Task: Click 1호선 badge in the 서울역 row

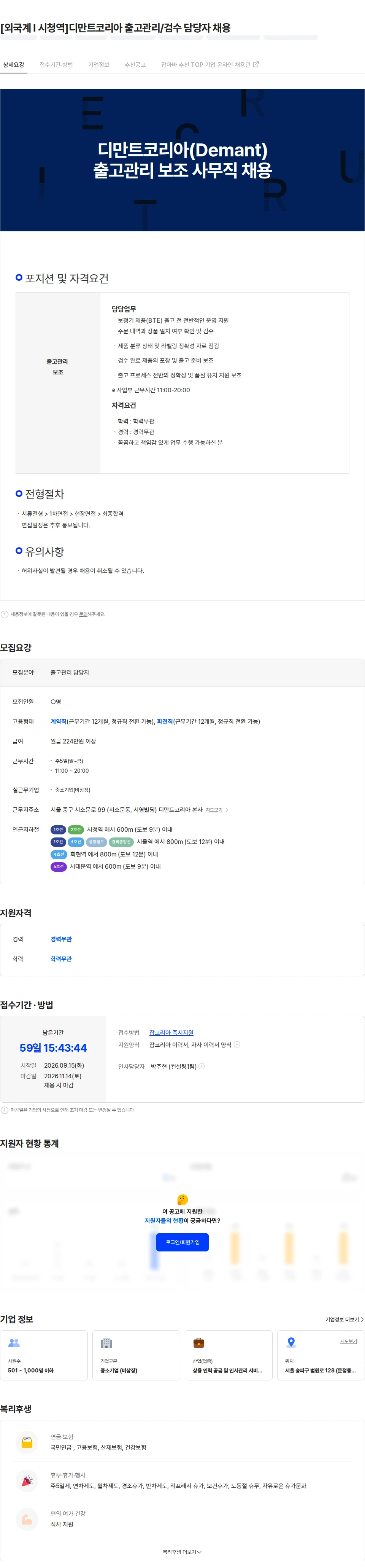Action: [59, 842]
